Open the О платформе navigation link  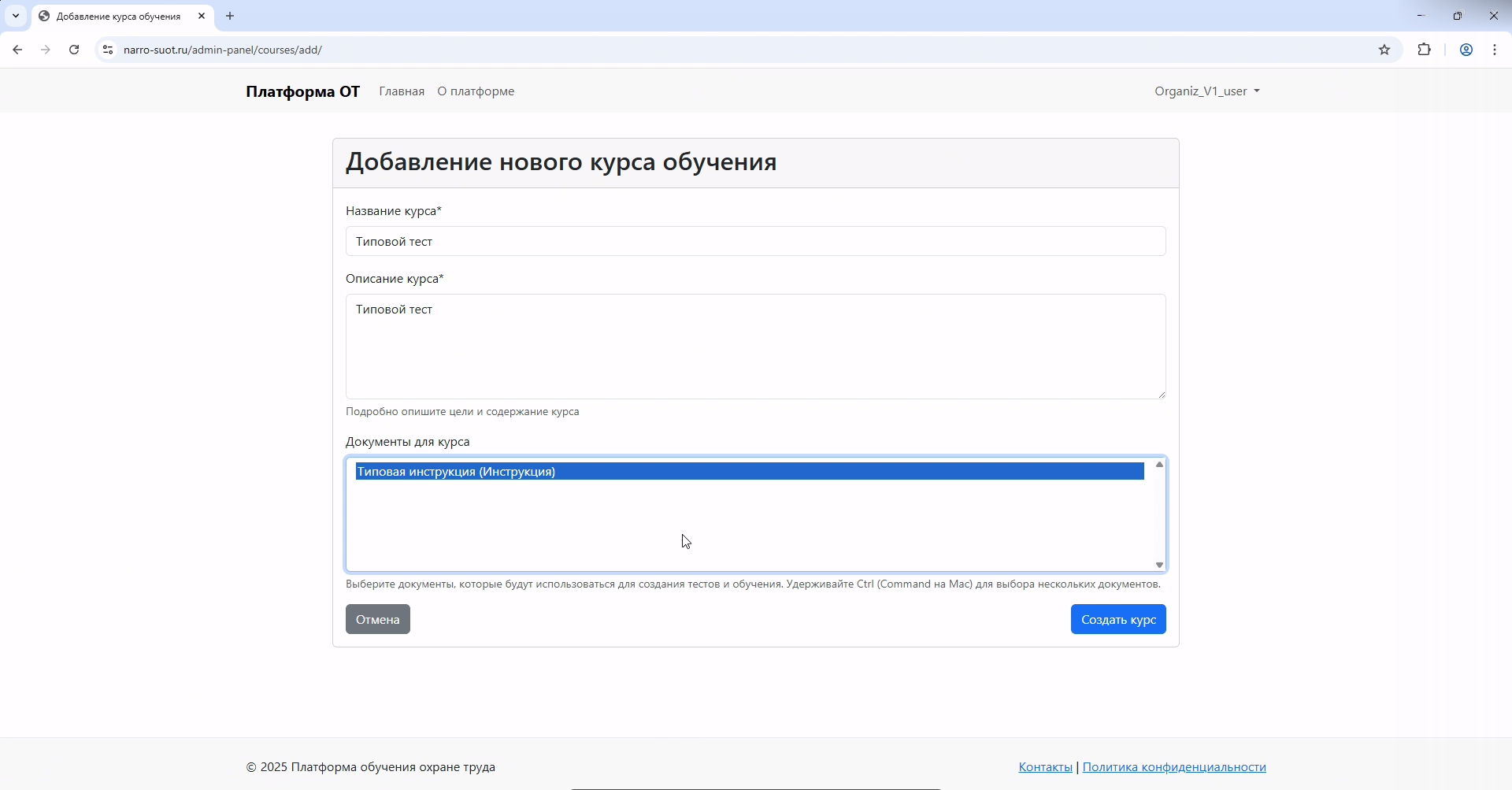(475, 91)
